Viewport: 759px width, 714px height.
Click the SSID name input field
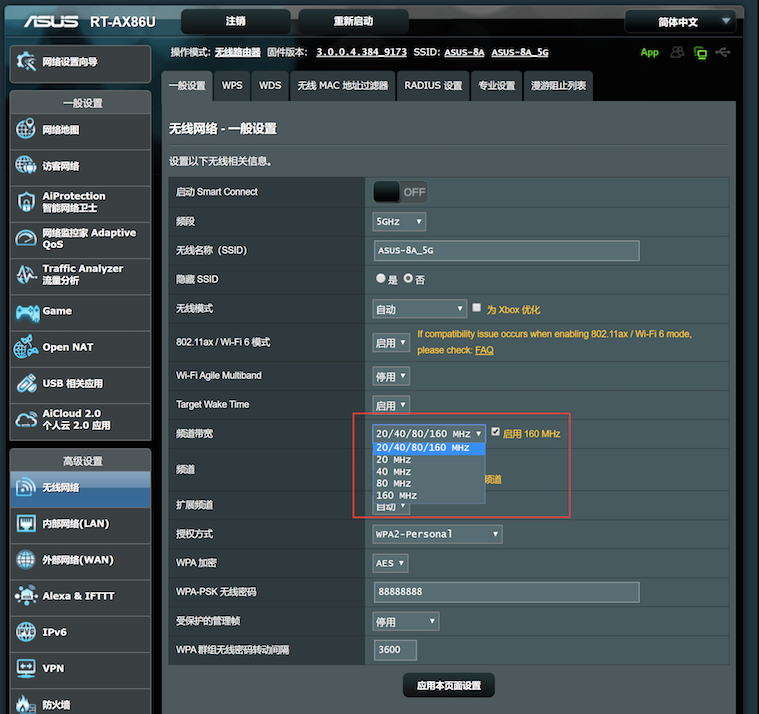tap(506, 250)
